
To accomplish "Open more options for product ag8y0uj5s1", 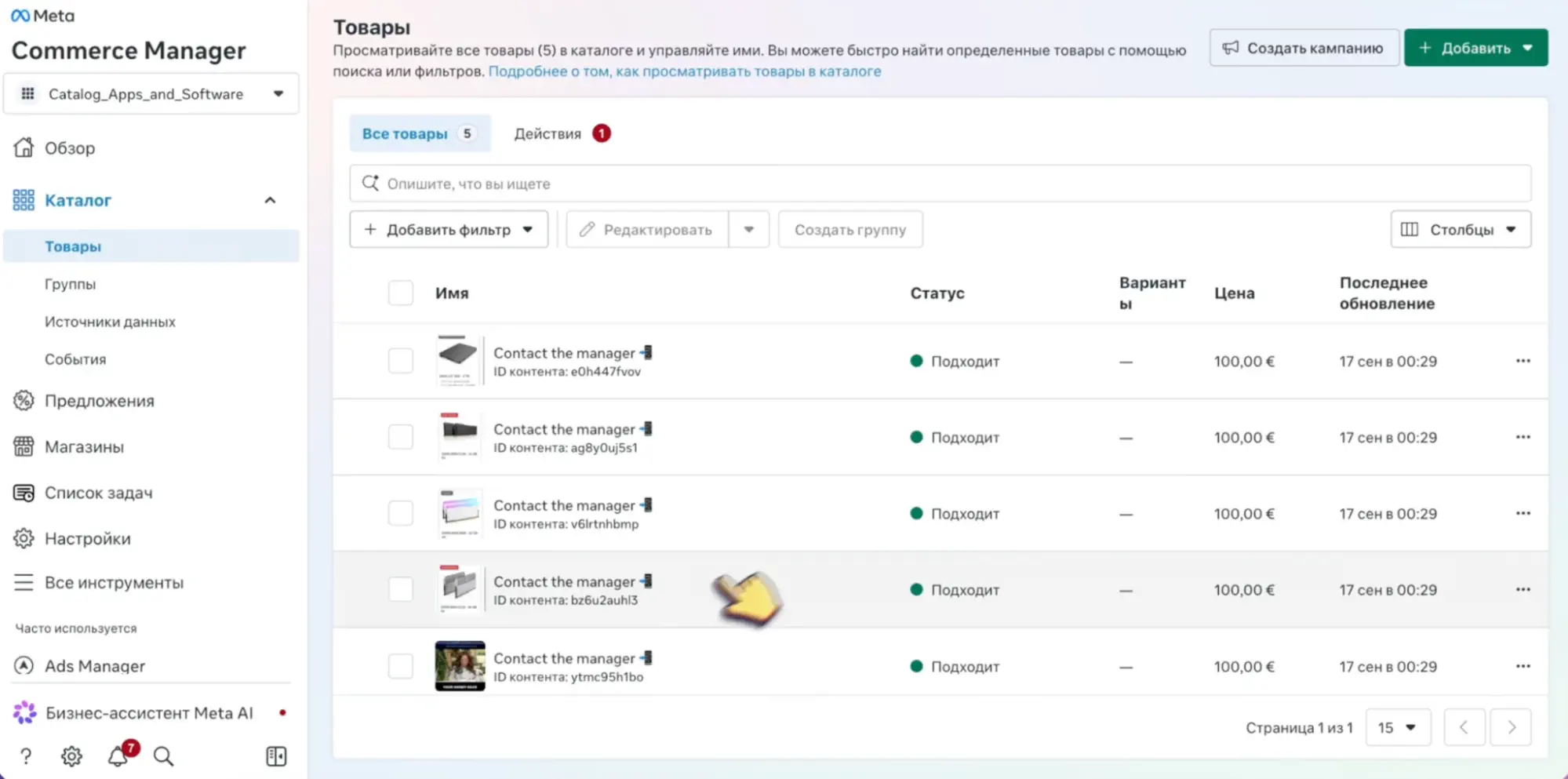I will [x=1523, y=437].
